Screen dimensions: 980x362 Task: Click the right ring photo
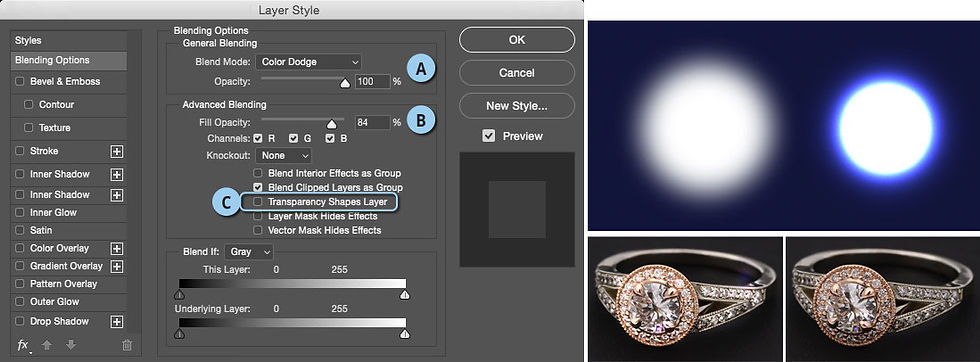pyautogui.click(x=883, y=299)
